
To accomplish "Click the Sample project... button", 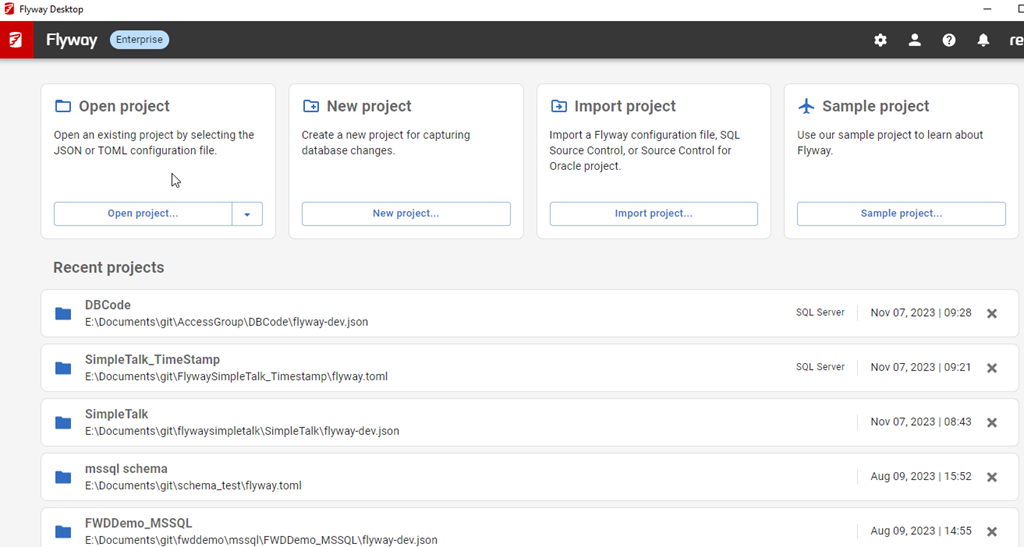I will (900, 214).
